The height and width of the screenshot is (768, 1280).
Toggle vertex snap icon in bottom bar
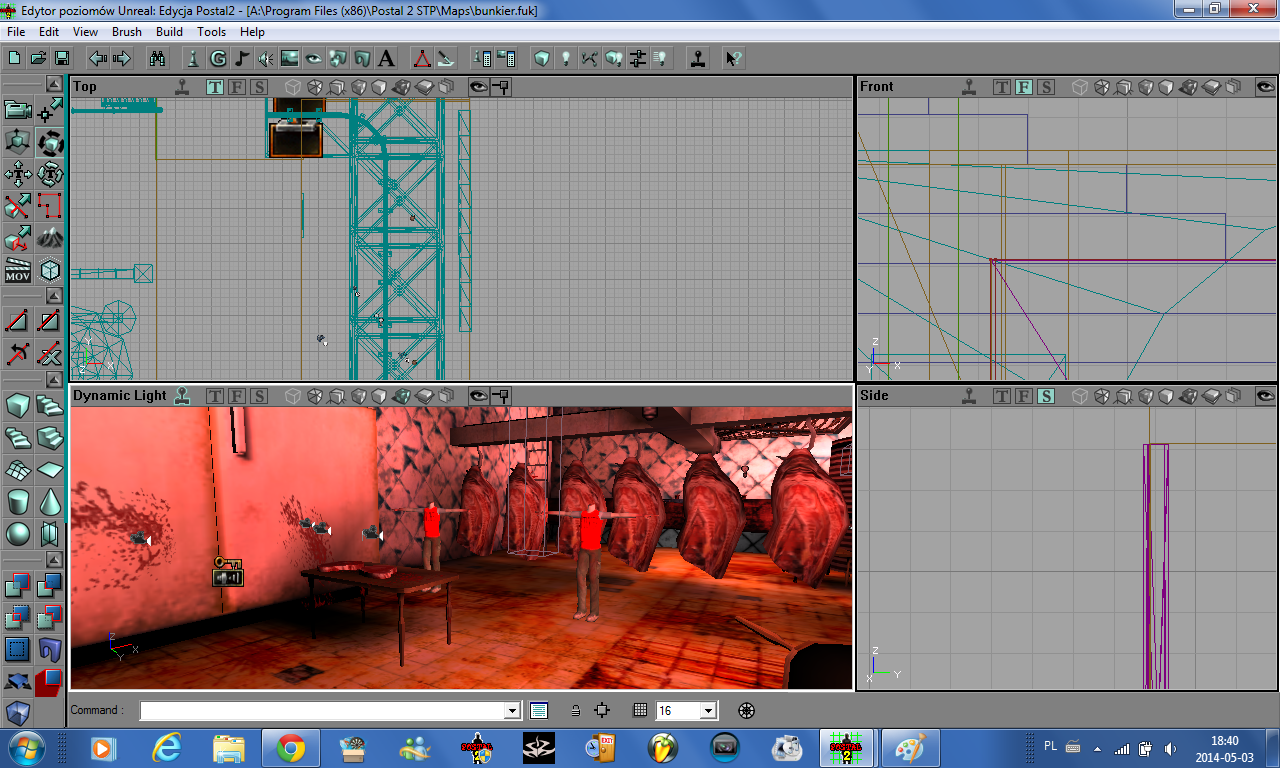(x=602, y=711)
